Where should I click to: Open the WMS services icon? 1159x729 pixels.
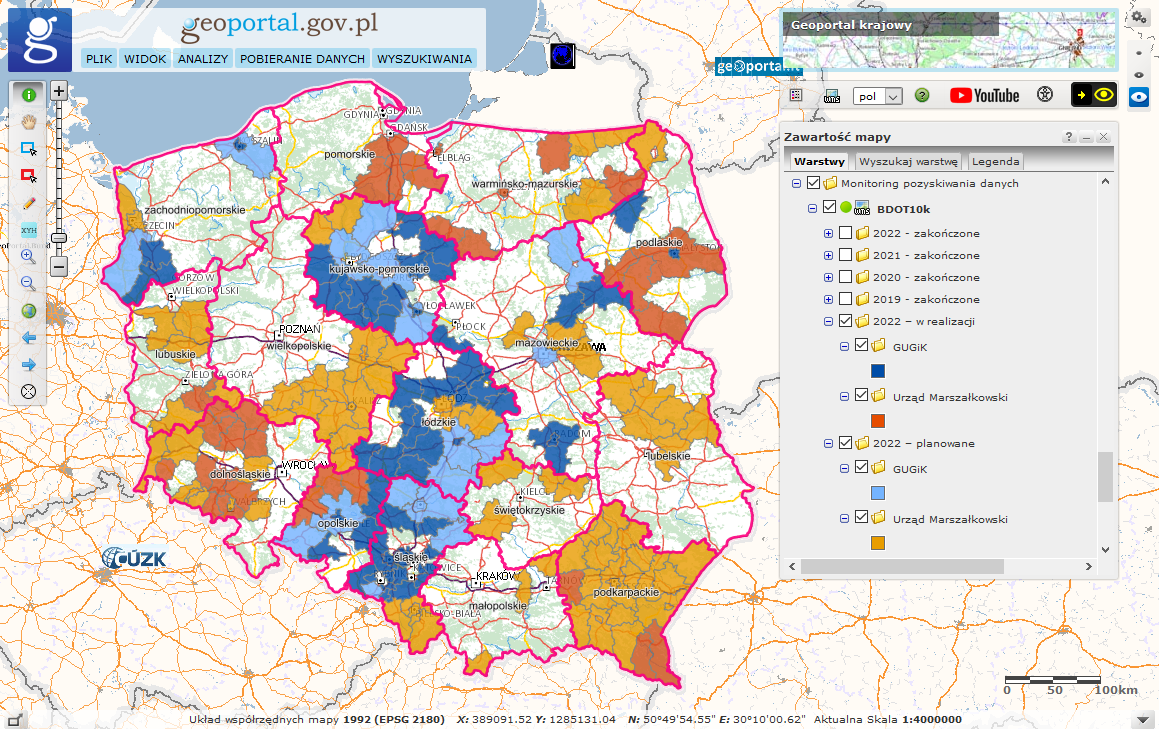click(831, 96)
